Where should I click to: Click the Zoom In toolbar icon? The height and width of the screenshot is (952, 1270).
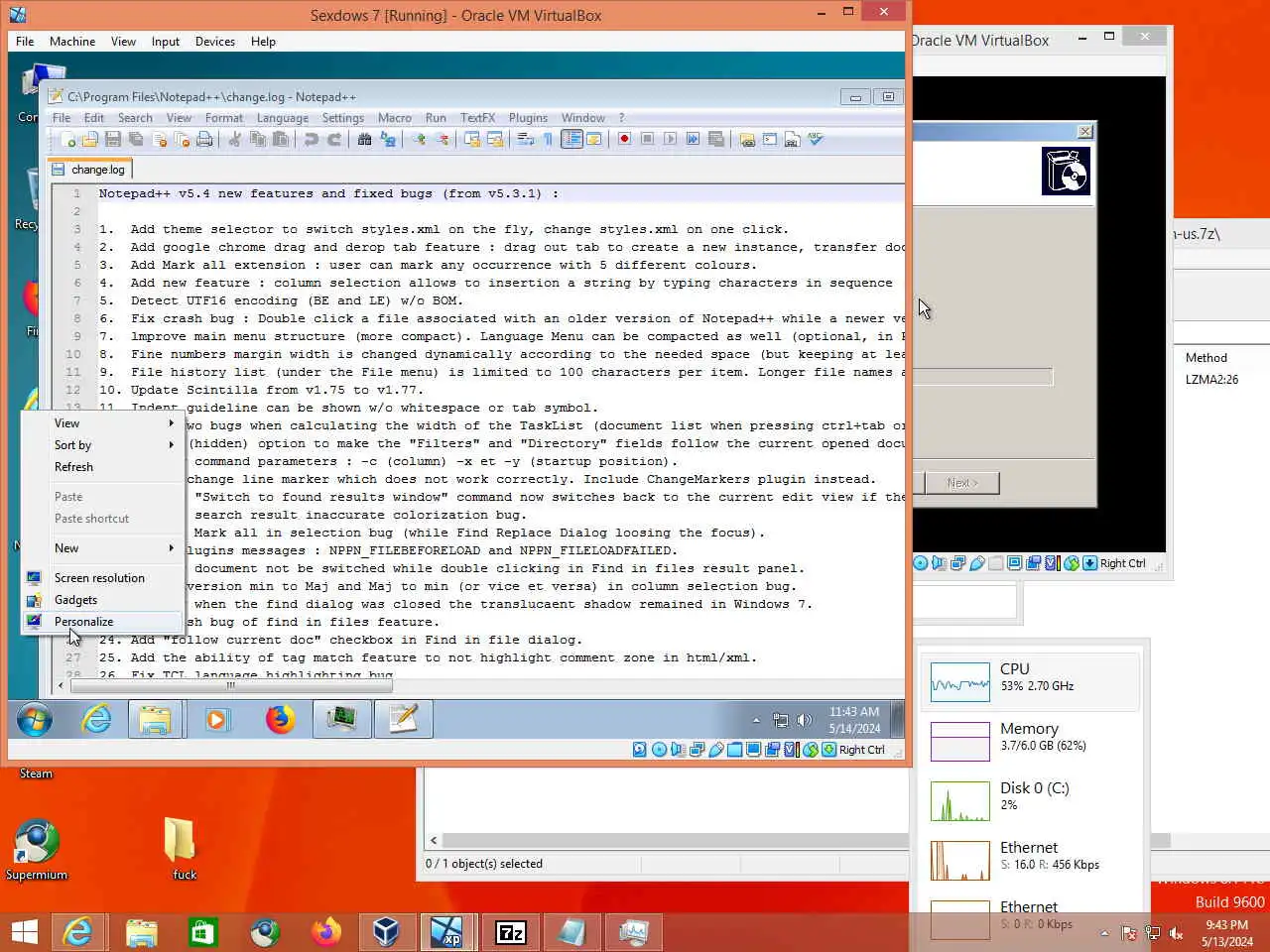tap(419, 140)
